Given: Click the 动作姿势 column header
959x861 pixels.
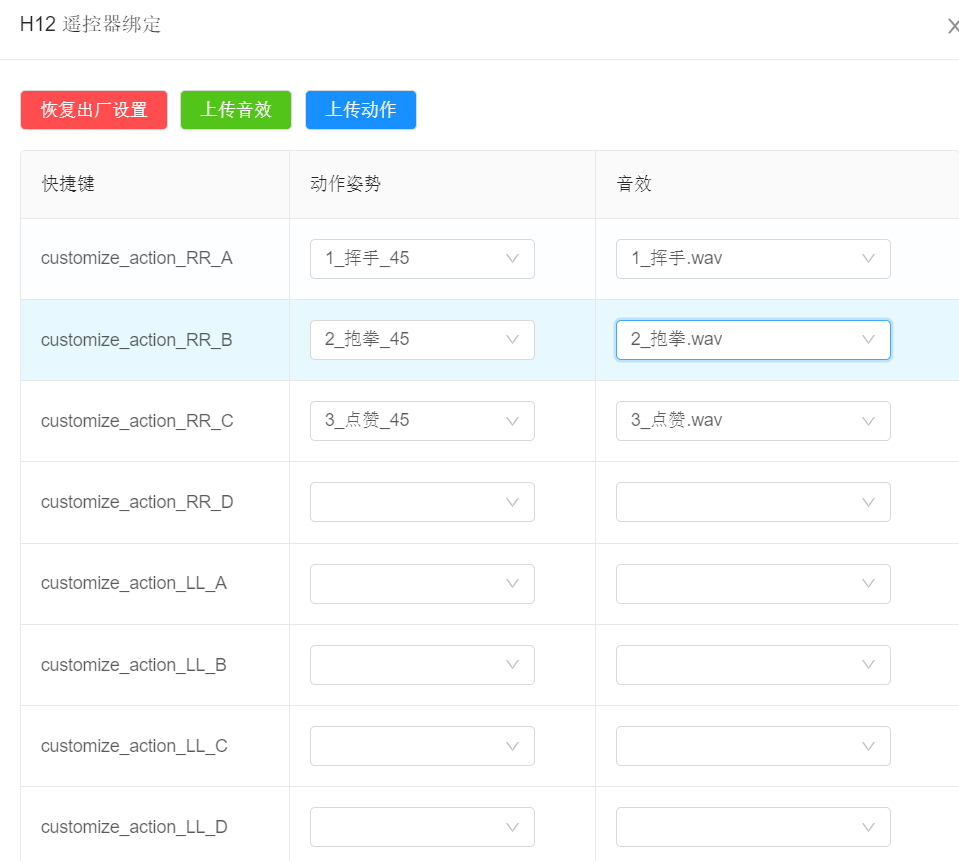Looking at the screenshot, I should (x=345, y=184).
